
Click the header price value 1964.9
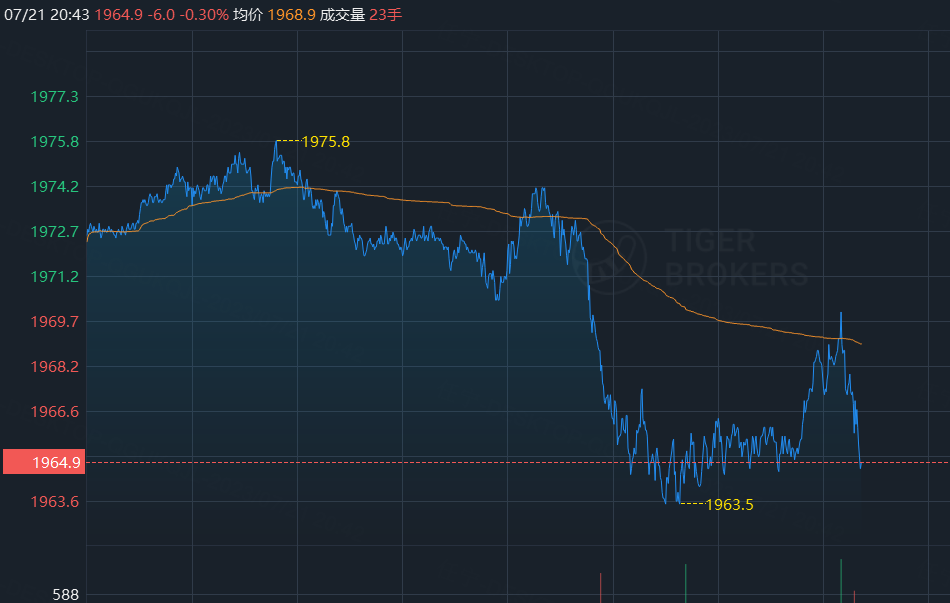coord(119,15)
